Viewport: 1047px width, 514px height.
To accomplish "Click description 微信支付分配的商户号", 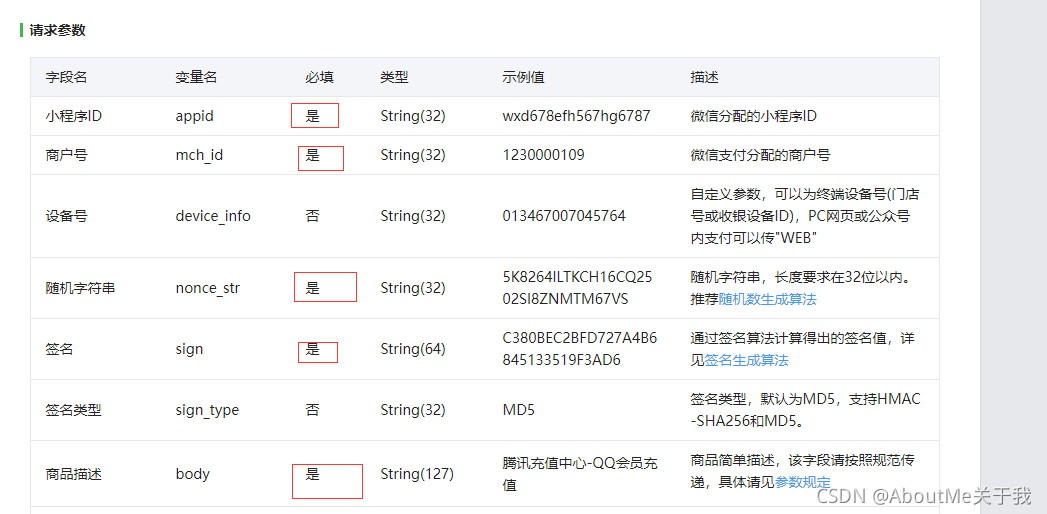I will [761, 156].
